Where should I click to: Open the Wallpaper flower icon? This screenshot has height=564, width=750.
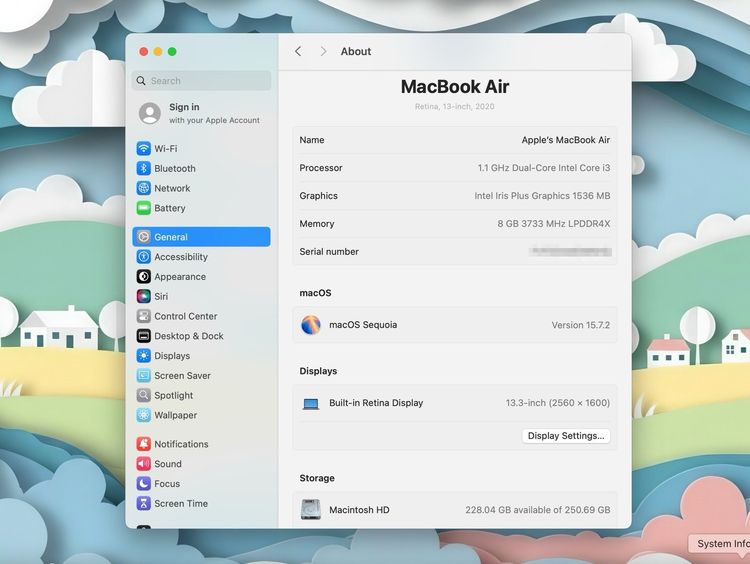143,415
